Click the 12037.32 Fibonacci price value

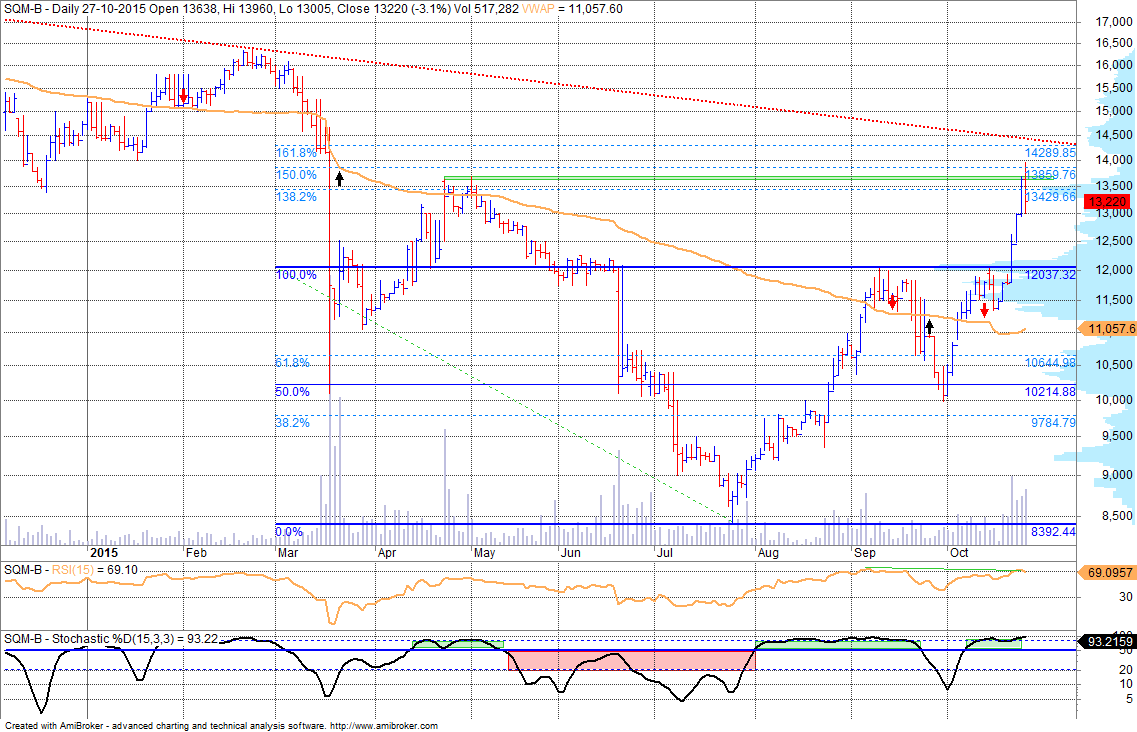[x=1050, y=275]
